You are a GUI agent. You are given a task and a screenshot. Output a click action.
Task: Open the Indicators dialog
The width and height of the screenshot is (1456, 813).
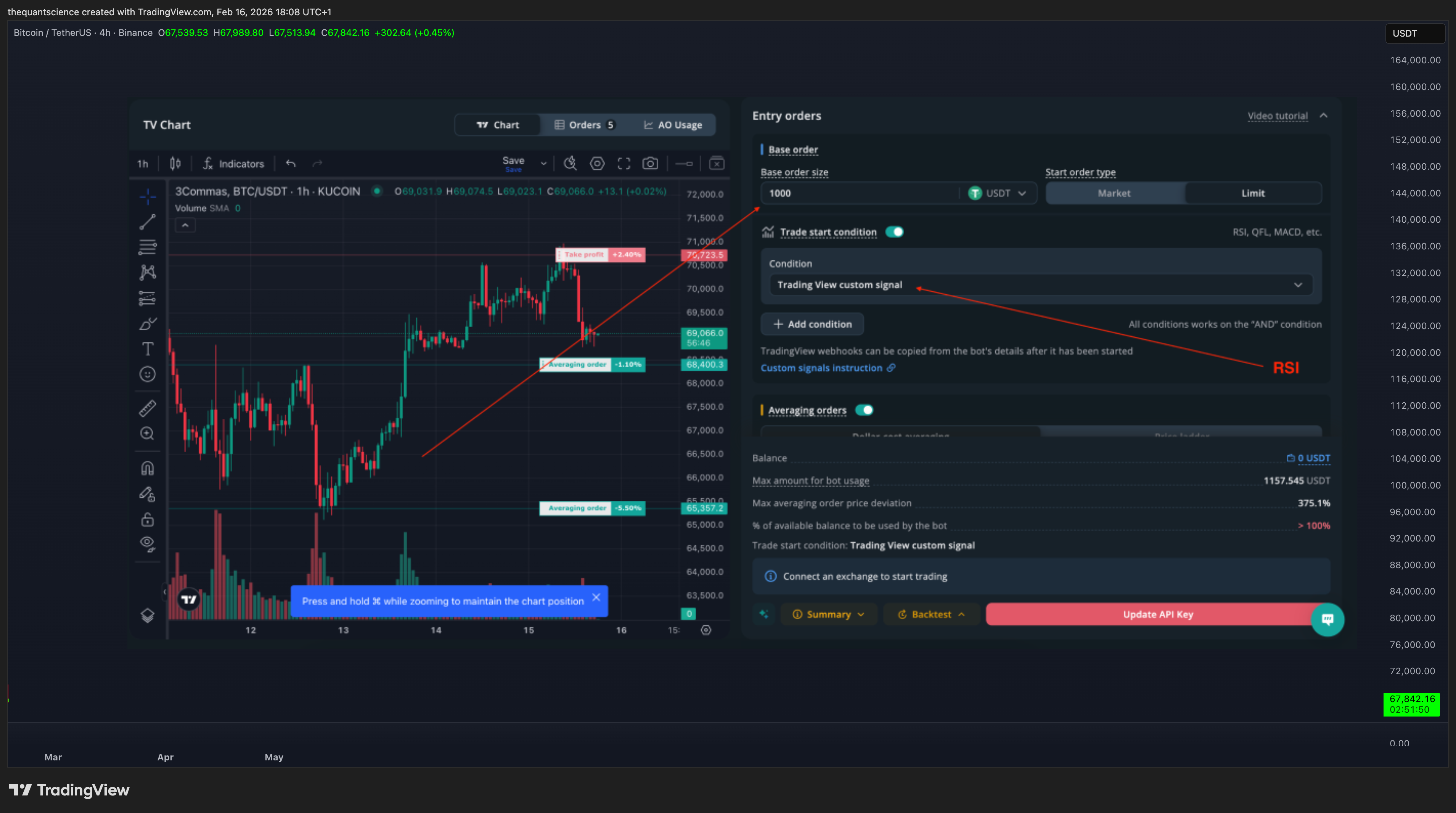pos(234,163)
